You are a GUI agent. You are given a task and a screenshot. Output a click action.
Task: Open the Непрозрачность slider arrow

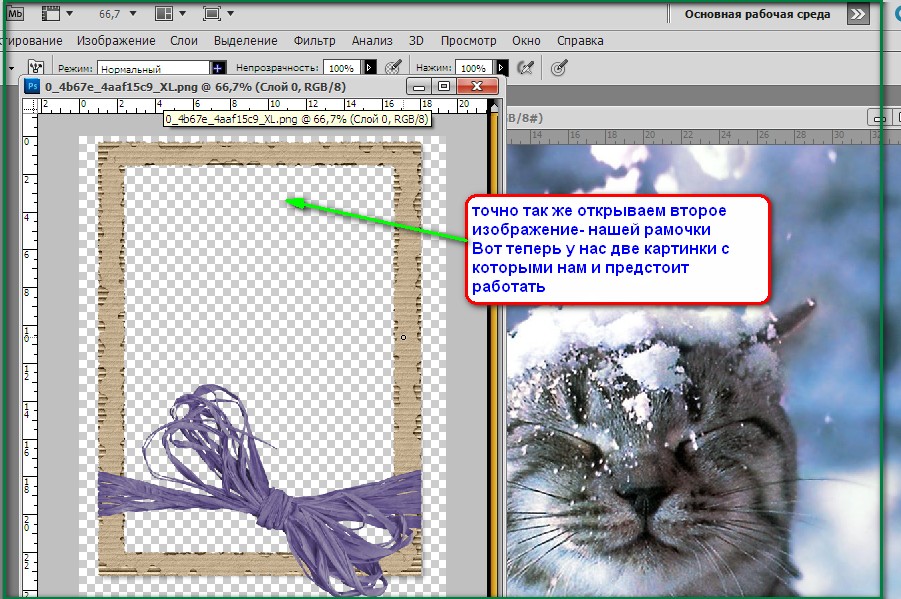click(370, 68)
